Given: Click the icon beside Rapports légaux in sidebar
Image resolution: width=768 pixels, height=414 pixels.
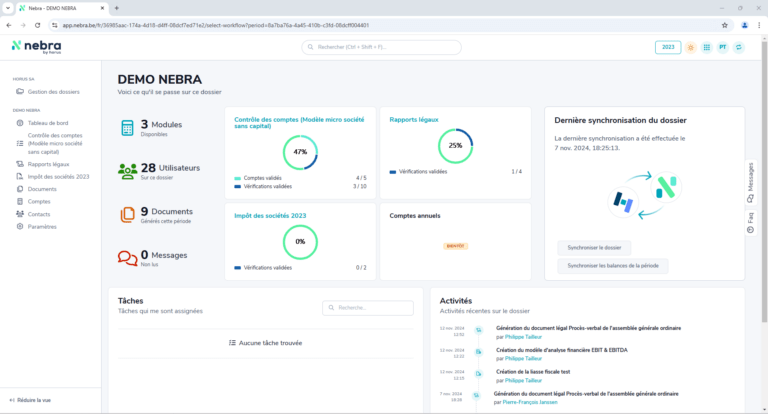Looking at the screenshot, I should click(x=20, y=164).
